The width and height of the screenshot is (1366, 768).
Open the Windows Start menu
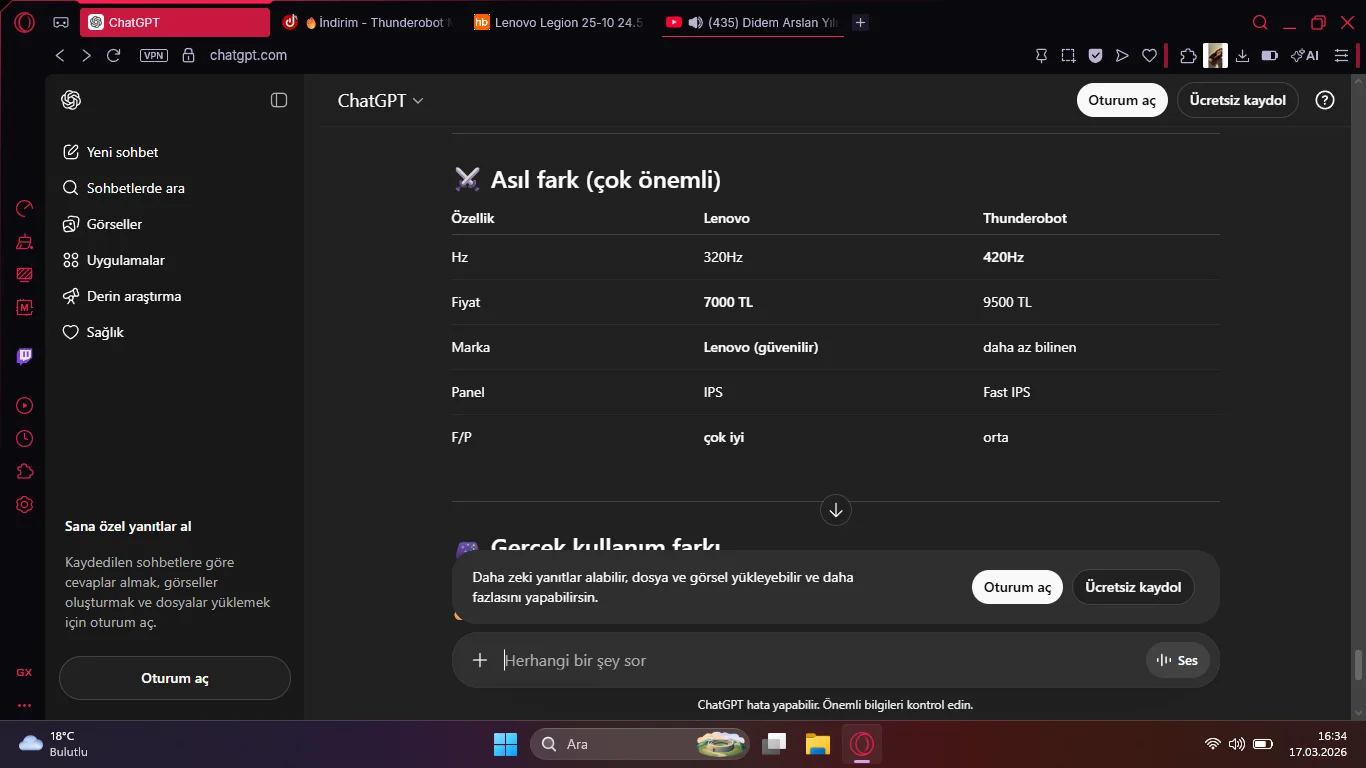coord(505,744)
